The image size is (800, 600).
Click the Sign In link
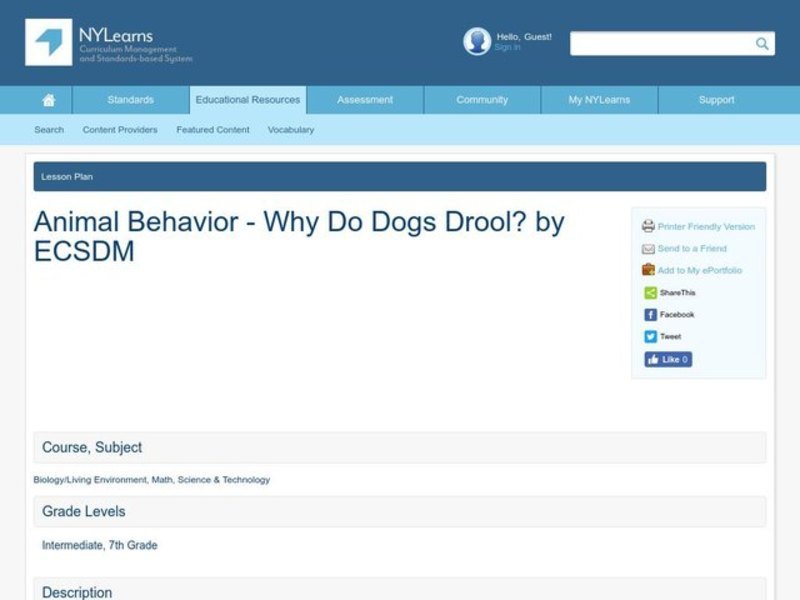tap(508, 47)
